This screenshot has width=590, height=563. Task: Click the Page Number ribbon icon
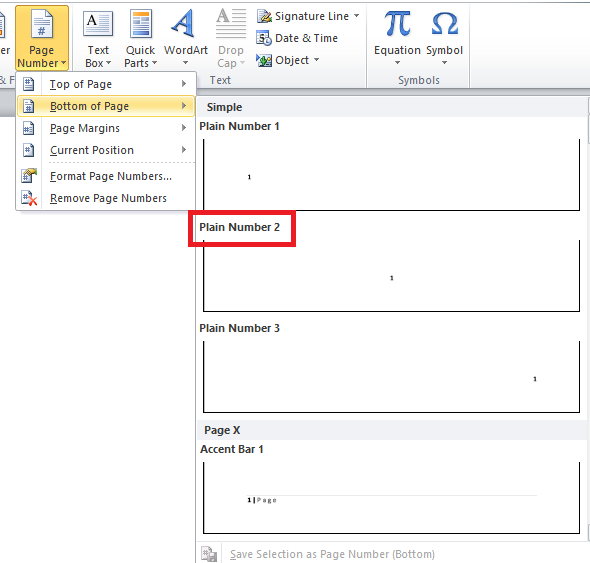42,24
